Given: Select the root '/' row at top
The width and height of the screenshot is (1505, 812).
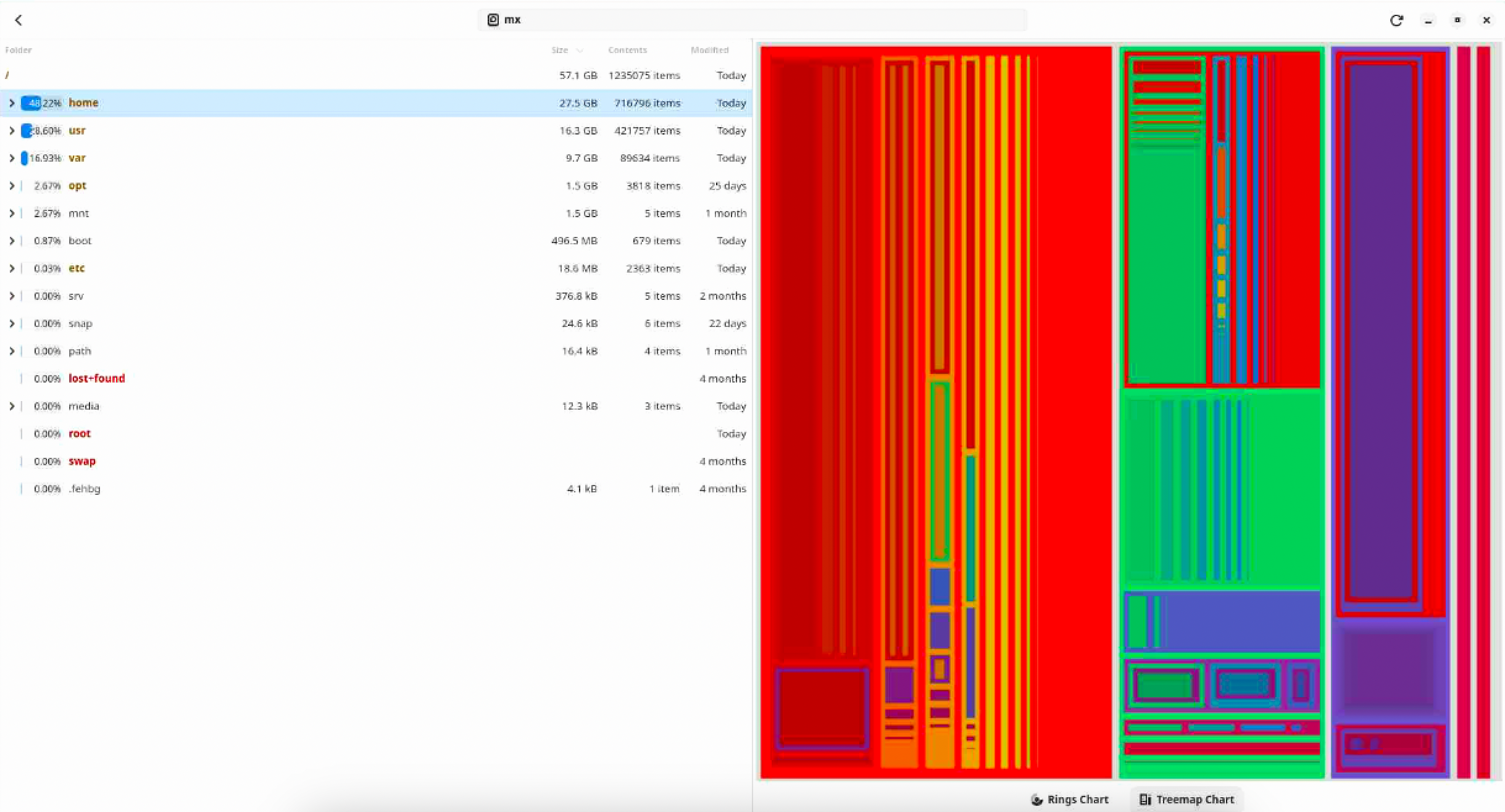Looking at the screenshot, I should point(376,75).
